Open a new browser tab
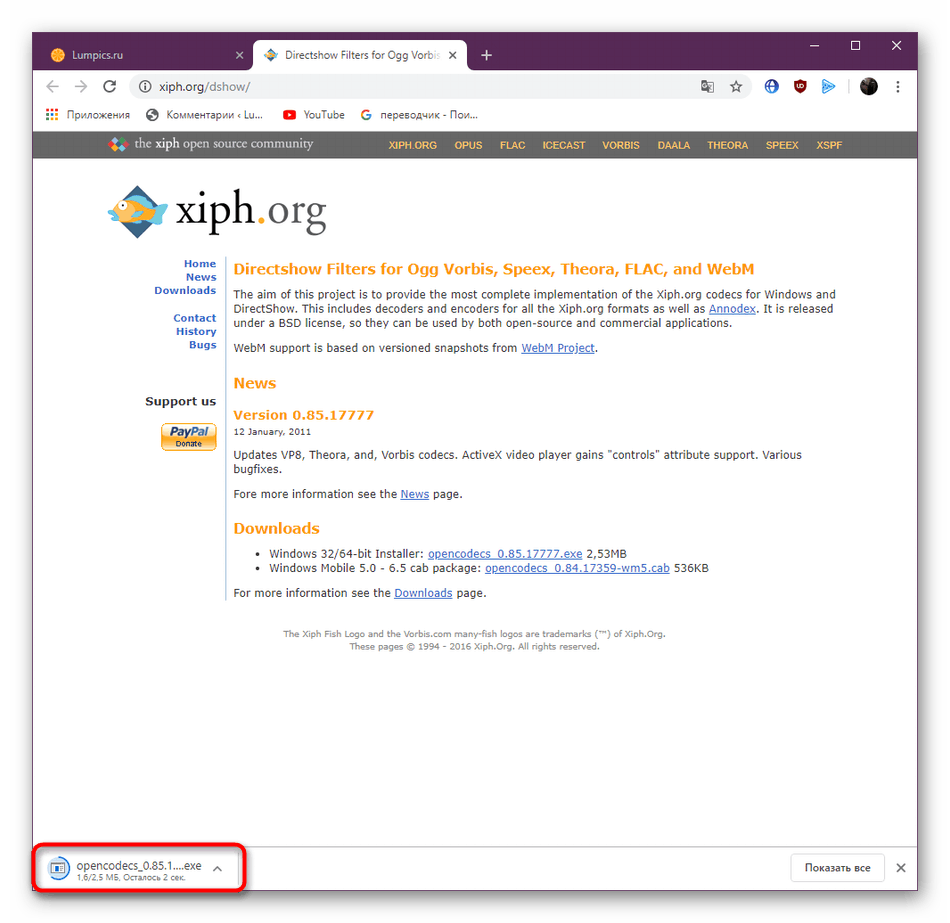This screenshot has height=923, width=950. pyautogui.click(x=486, y=55)
